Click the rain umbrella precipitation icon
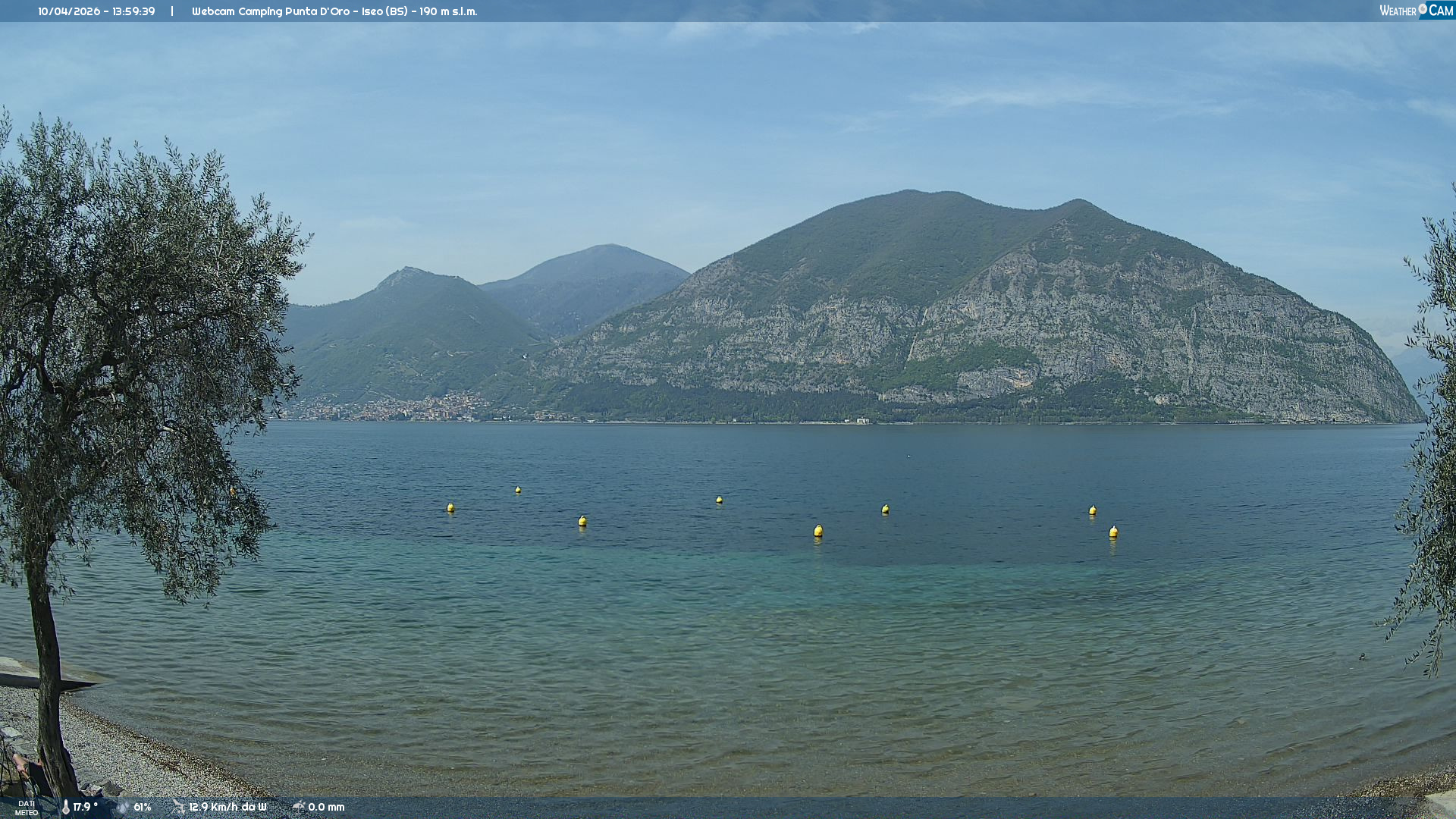Viewport: 1456px width, 819px height. coord(299,806)
